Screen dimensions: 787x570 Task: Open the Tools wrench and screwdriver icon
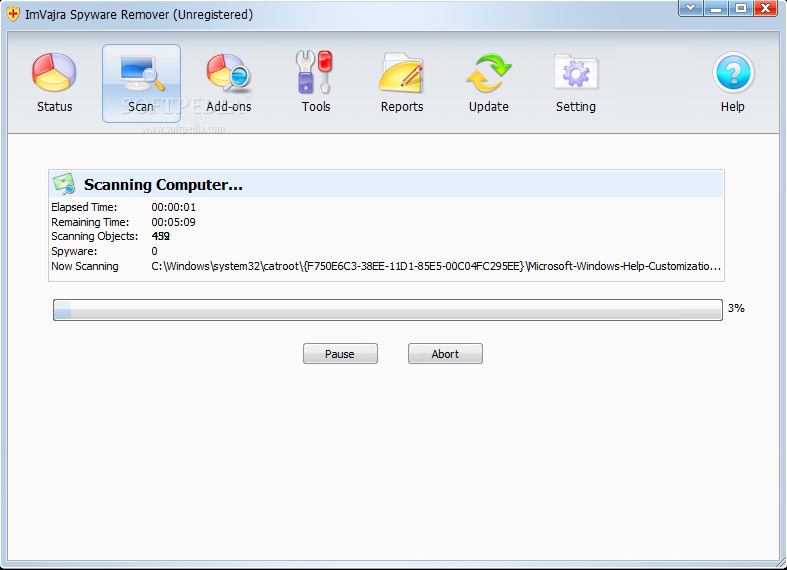pyautogui.click(x=315, y=72)
